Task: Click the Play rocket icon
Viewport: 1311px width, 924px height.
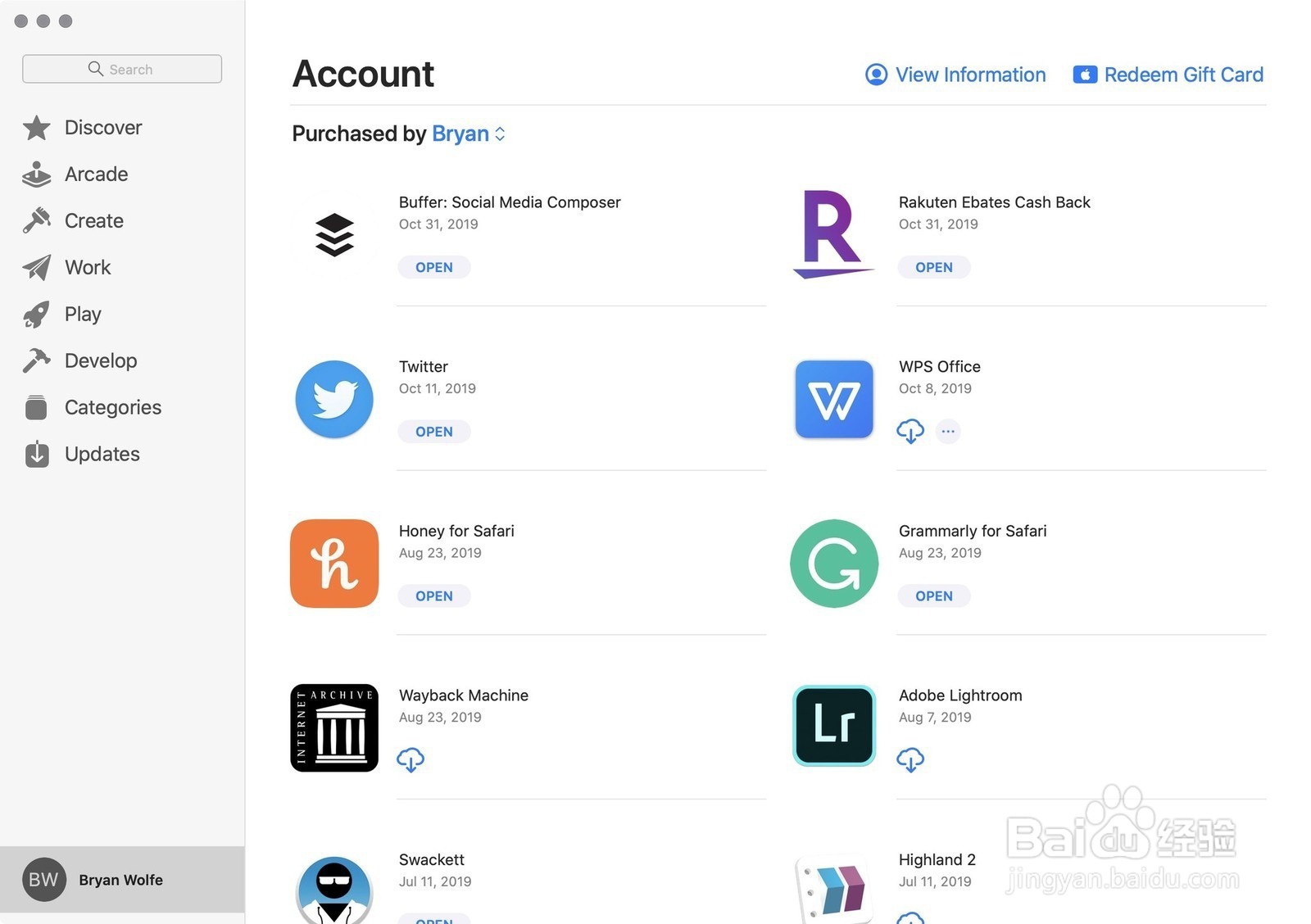Action: pyautogui.click(x=36, y=315)
